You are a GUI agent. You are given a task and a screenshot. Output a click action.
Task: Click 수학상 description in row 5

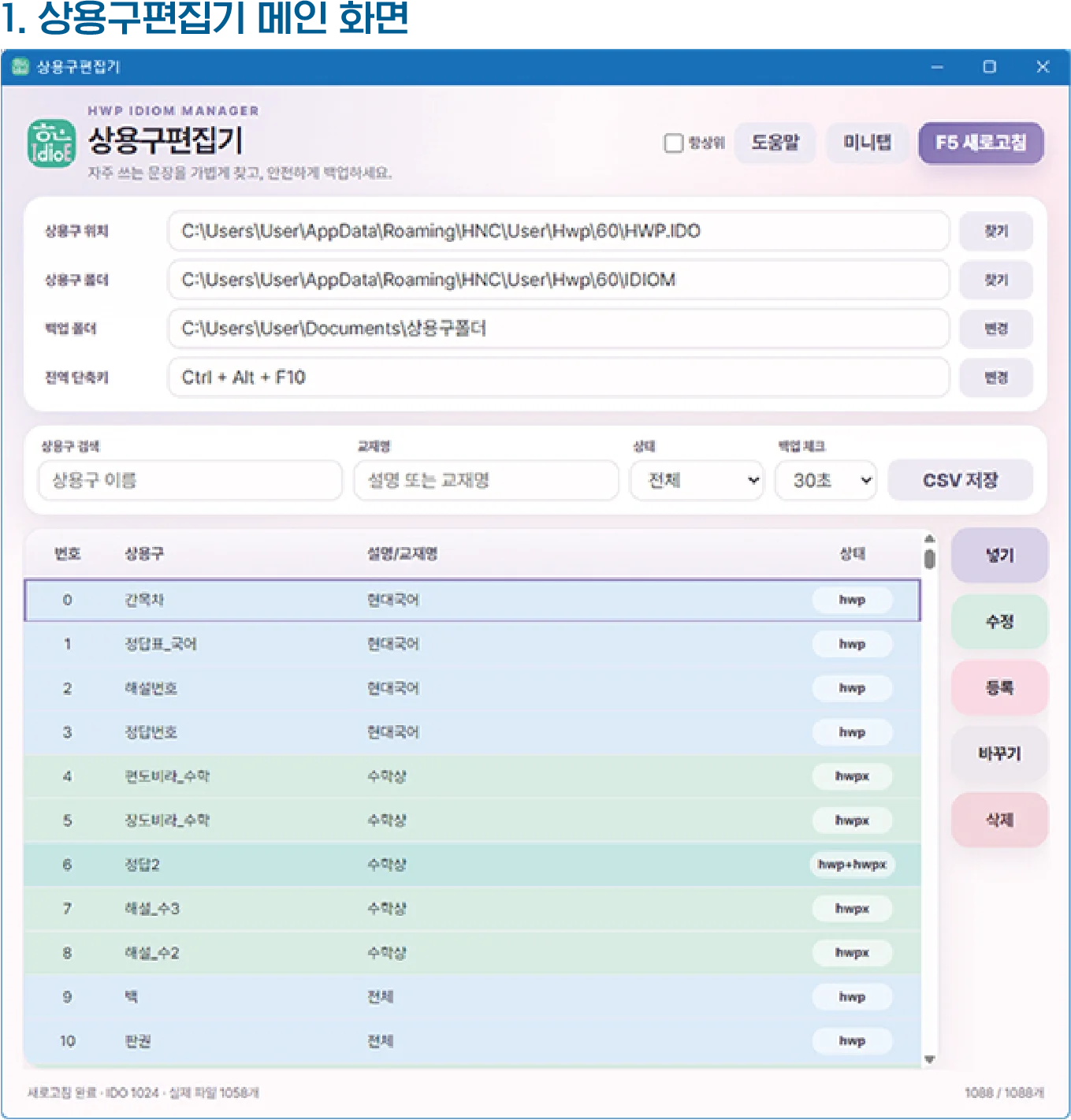(x=387, y=820)
